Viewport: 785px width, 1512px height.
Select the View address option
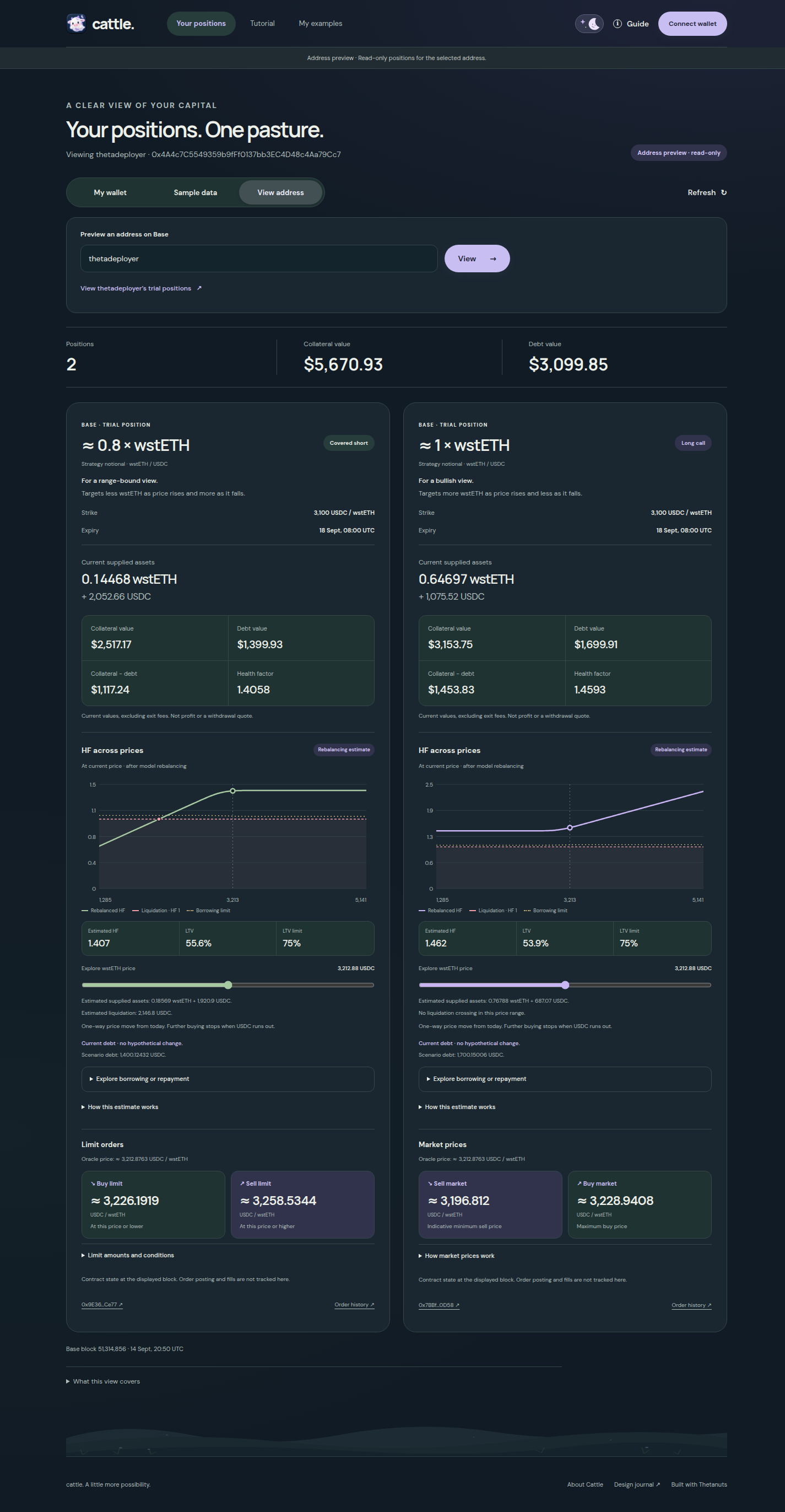coord(280,192)
